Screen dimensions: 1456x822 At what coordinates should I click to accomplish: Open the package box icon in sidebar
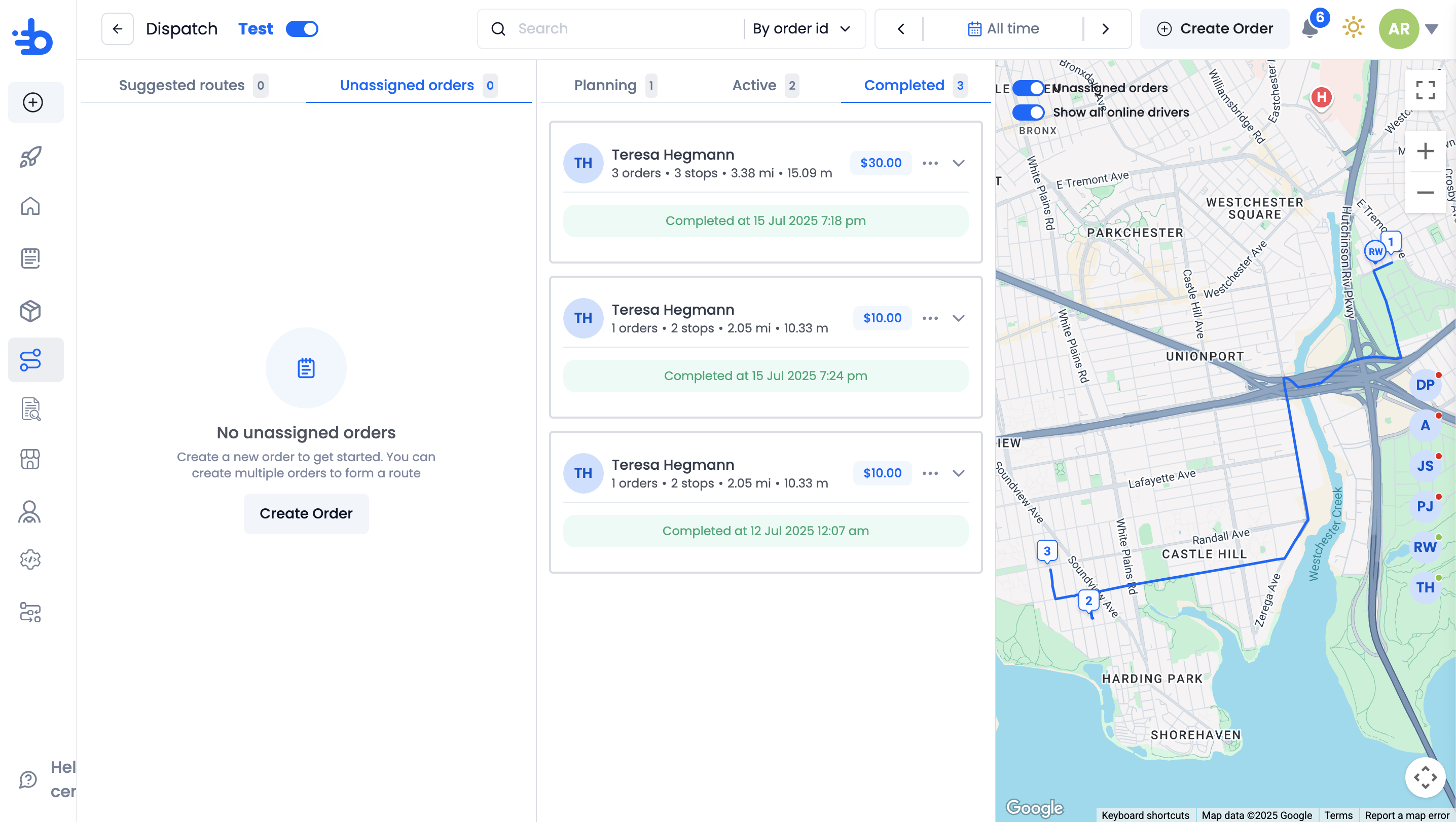(x=30, y=311)
